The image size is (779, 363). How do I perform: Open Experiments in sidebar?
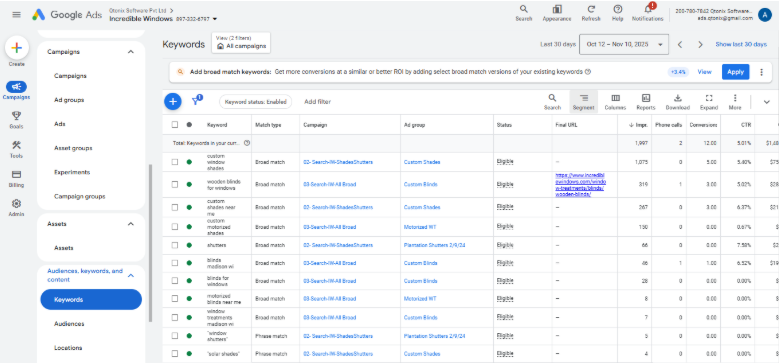tap(72, 172)
